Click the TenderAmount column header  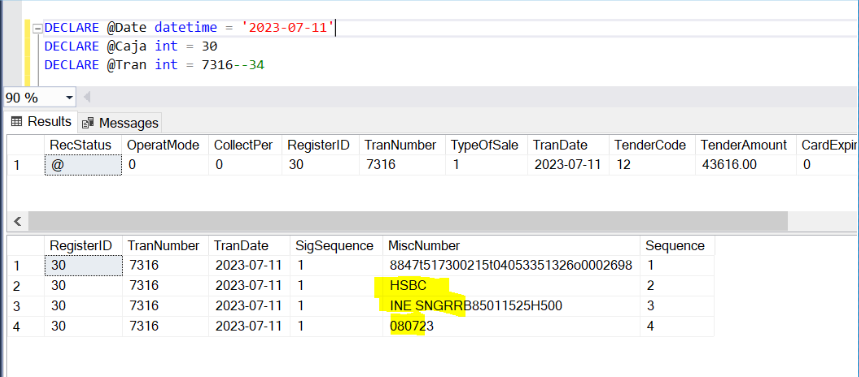[746, 145]
